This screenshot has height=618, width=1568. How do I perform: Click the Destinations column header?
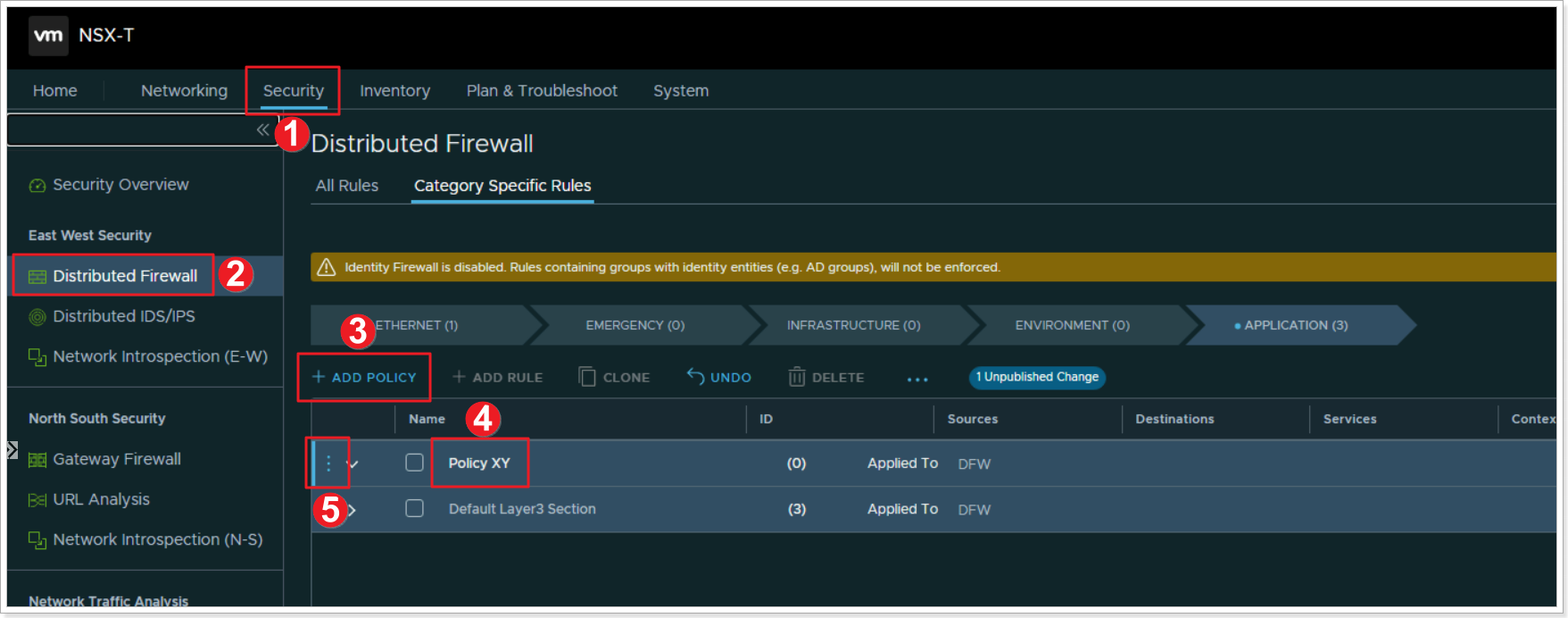click(x=1174, y=419)
